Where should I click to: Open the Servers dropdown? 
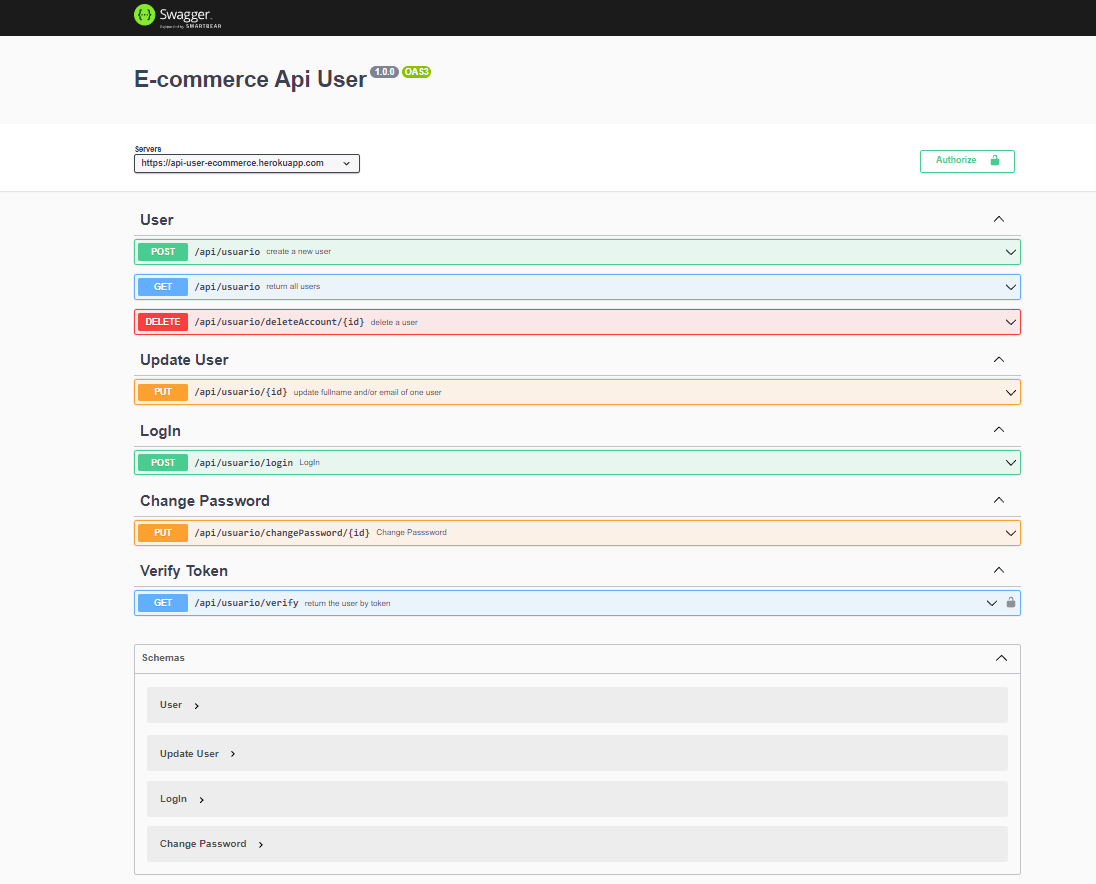point(247,164)
